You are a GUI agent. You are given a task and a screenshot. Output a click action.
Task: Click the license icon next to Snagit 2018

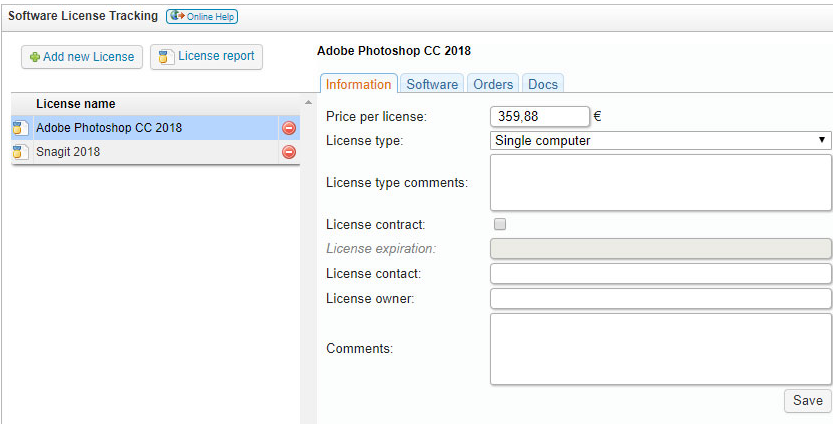(x=20, y=152)
